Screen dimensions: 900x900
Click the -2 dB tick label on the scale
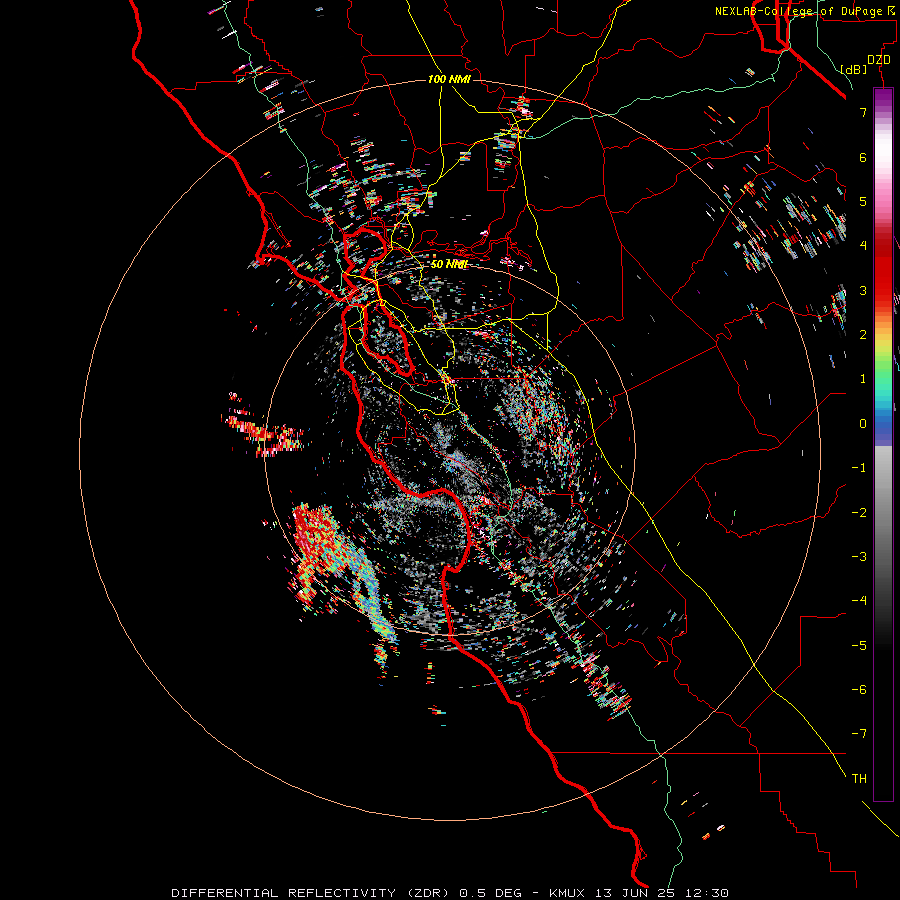tap(859, 512)
